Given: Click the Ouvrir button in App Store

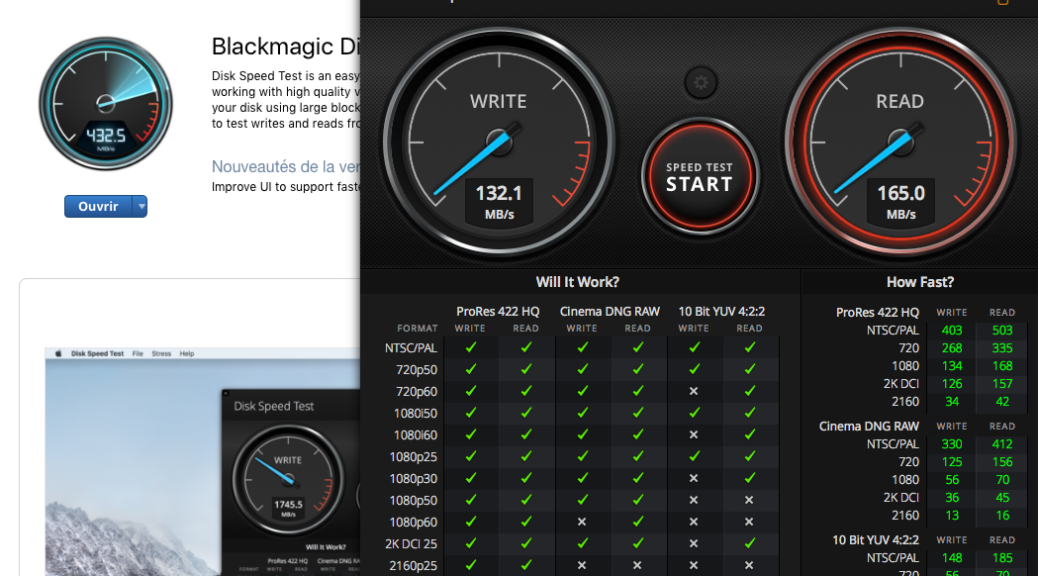Looking at the screenshot, I should pos(98,207).
